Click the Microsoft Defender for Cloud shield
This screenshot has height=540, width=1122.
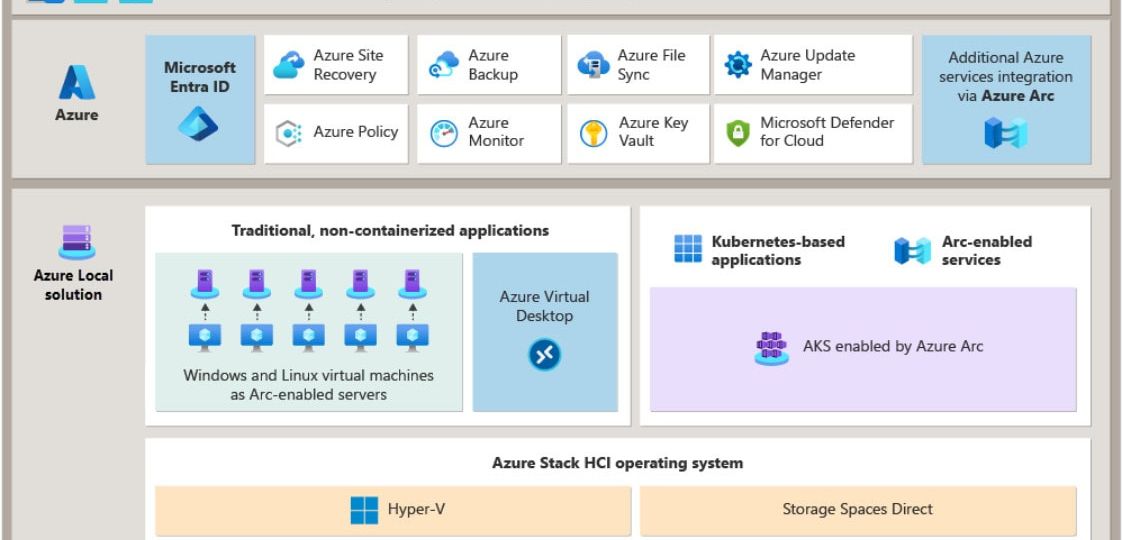click(x=737, y=133)
